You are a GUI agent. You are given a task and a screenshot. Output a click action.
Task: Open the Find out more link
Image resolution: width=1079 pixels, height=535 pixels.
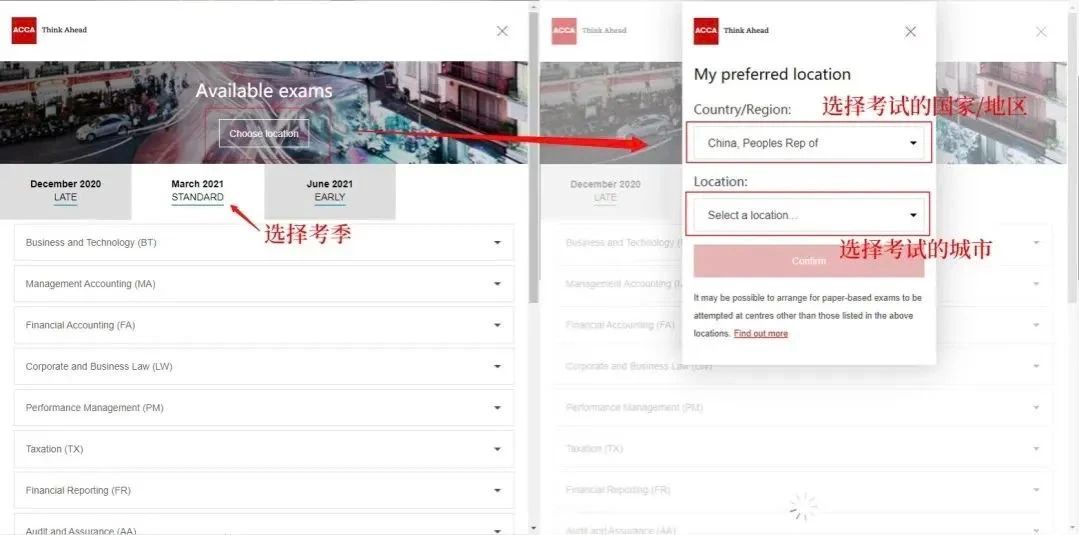(x=760, y=333)
